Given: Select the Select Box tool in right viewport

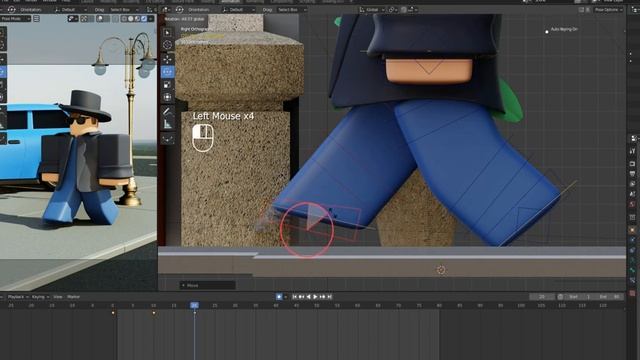Looking at the screenshot, I should point(167,32).
